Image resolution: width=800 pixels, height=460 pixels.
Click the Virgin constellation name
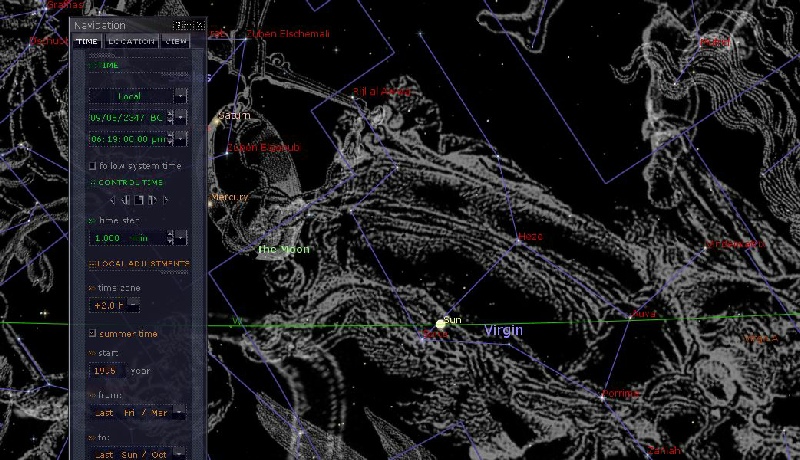click(x=504, y=330)
